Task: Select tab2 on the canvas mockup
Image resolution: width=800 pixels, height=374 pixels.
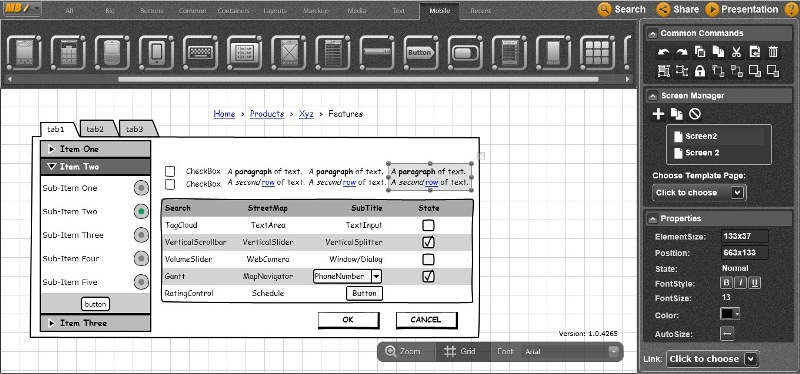Action: click(95, 129)
